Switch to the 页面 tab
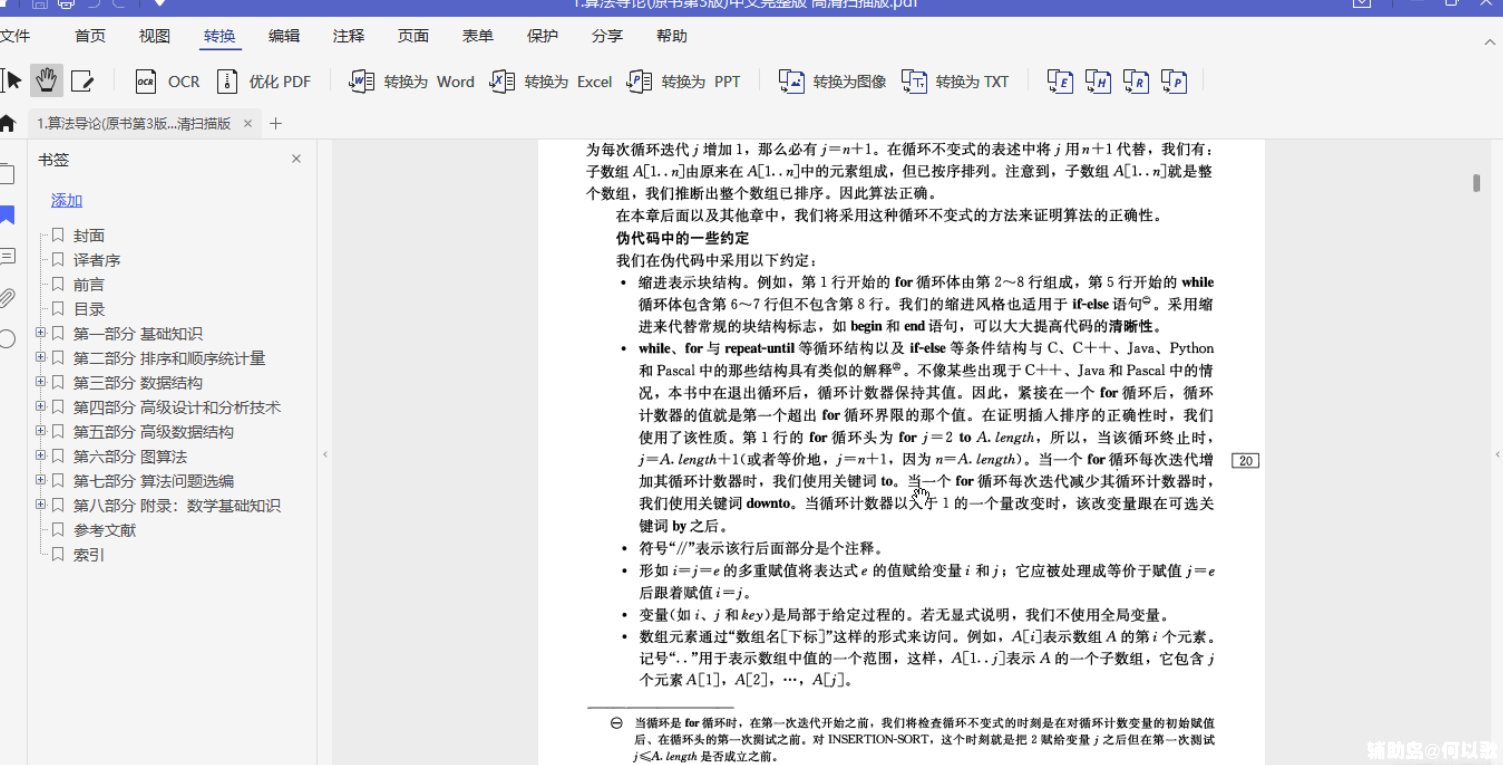The height and width of the screenshot is (765, 1503). 413,36
